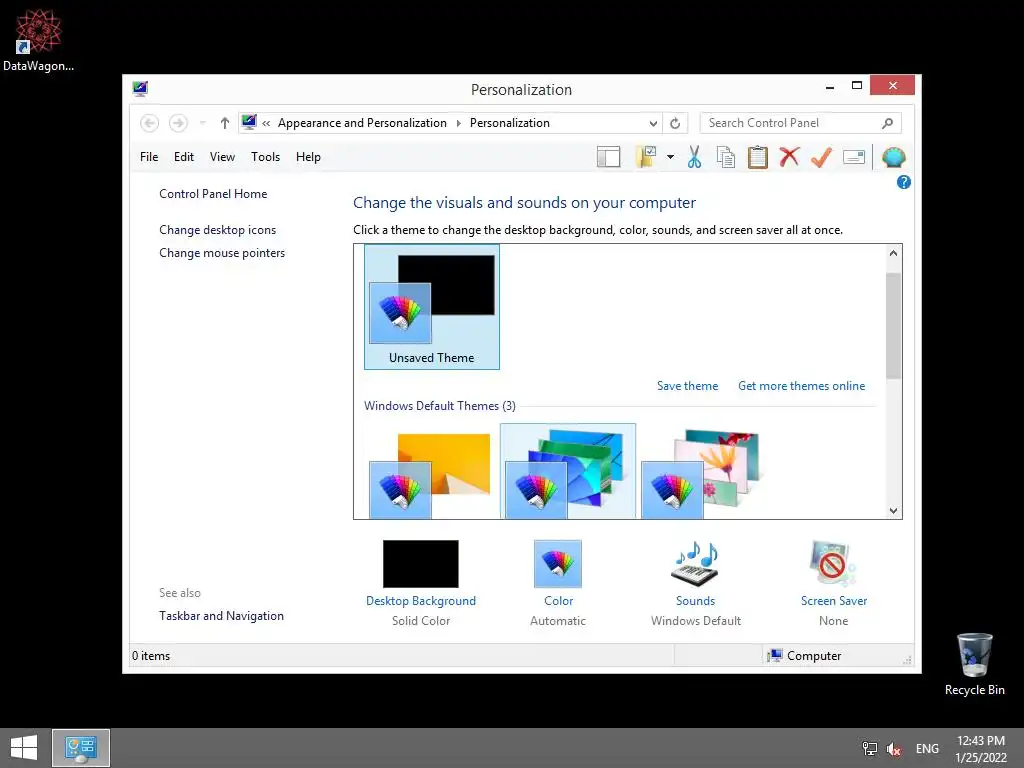
Task: Open Change desktop icons link
Action: pos(217,230)
